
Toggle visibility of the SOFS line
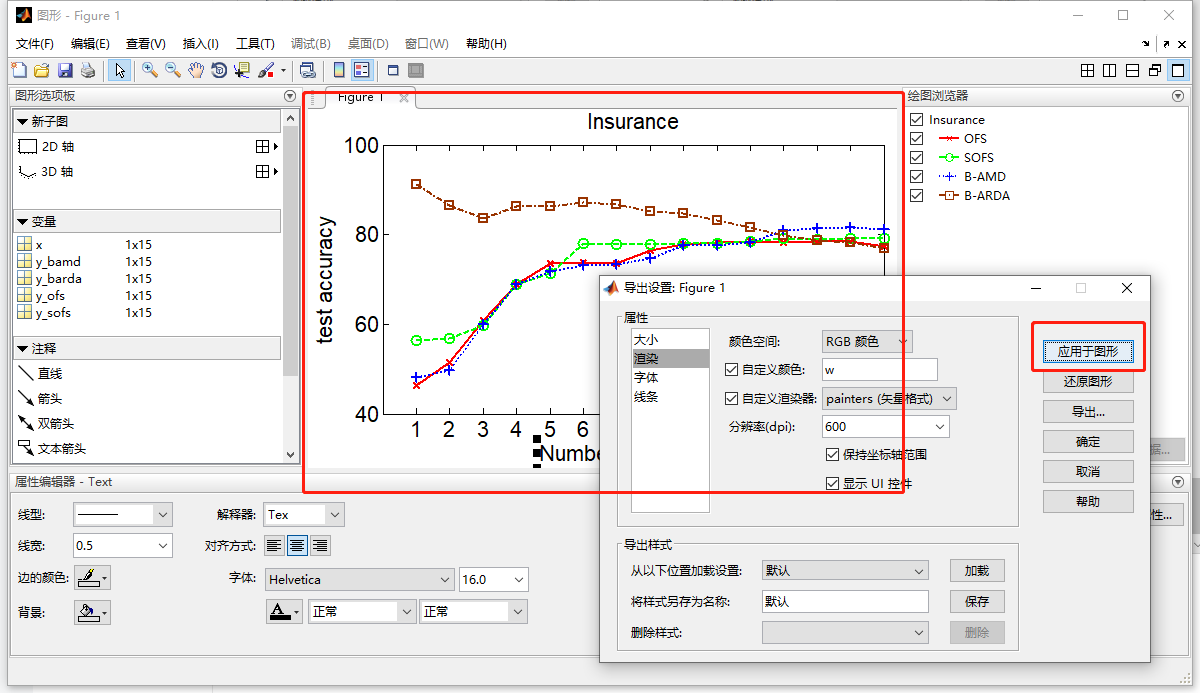tap(917, 157)
